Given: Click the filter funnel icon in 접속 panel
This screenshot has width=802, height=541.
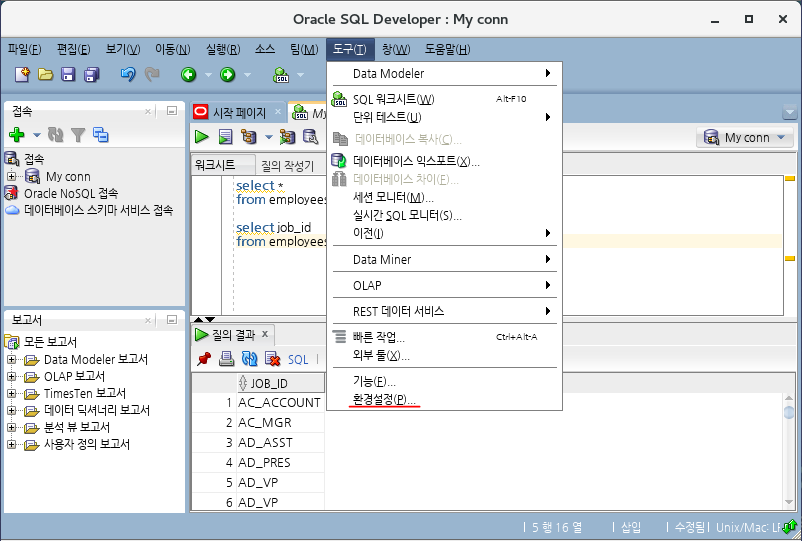Looking at the screenshot, I should coord(78,135).
